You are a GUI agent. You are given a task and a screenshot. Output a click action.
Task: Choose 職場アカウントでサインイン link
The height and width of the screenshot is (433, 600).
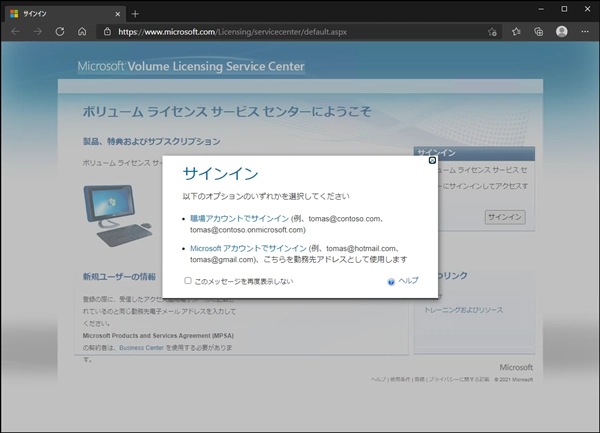point(239,218)
